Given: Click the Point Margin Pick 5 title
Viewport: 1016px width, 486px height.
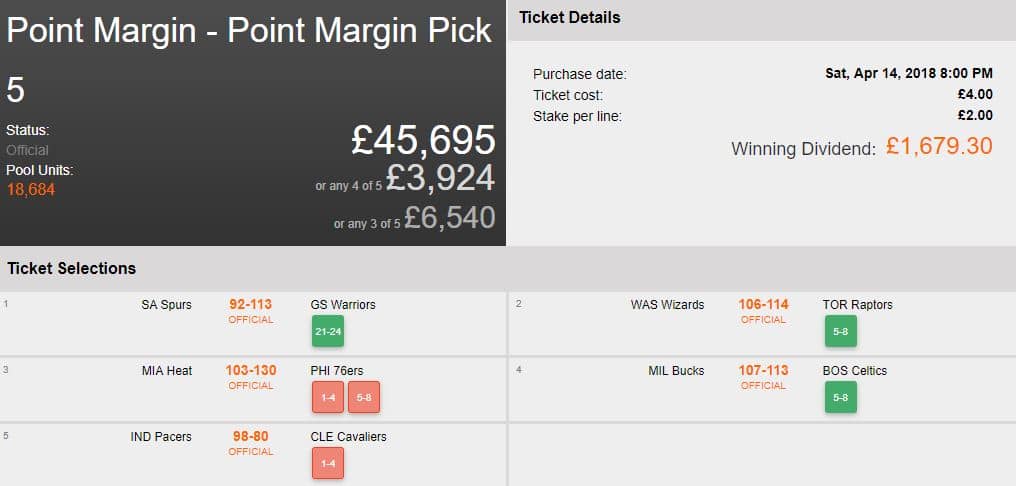Looking at the screenshot, I should click(250, 32).
